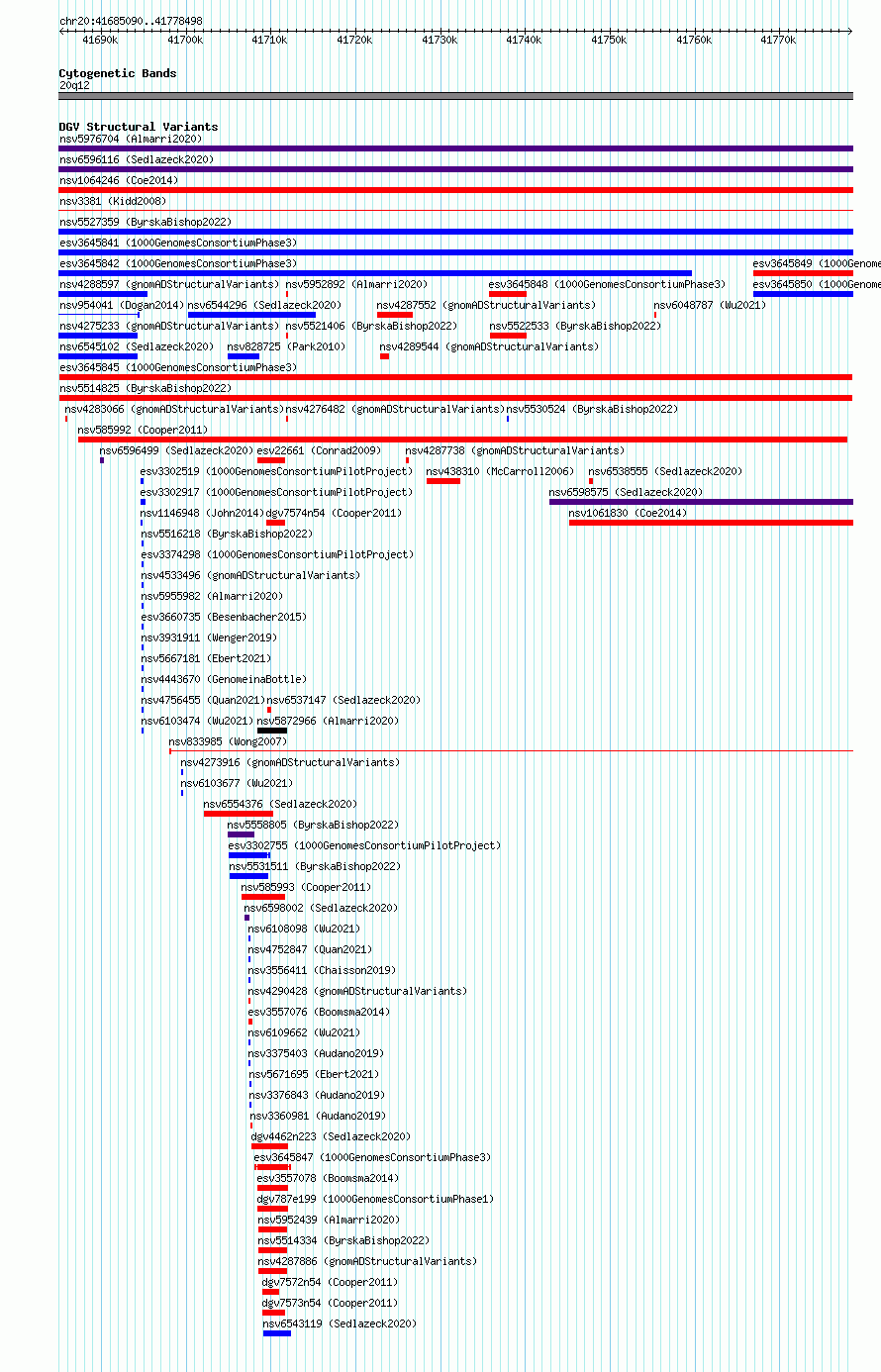Select nsv5531511 (ByrskaBishop2022) label
The image size is (881, 1372).
tap(315, 866)
